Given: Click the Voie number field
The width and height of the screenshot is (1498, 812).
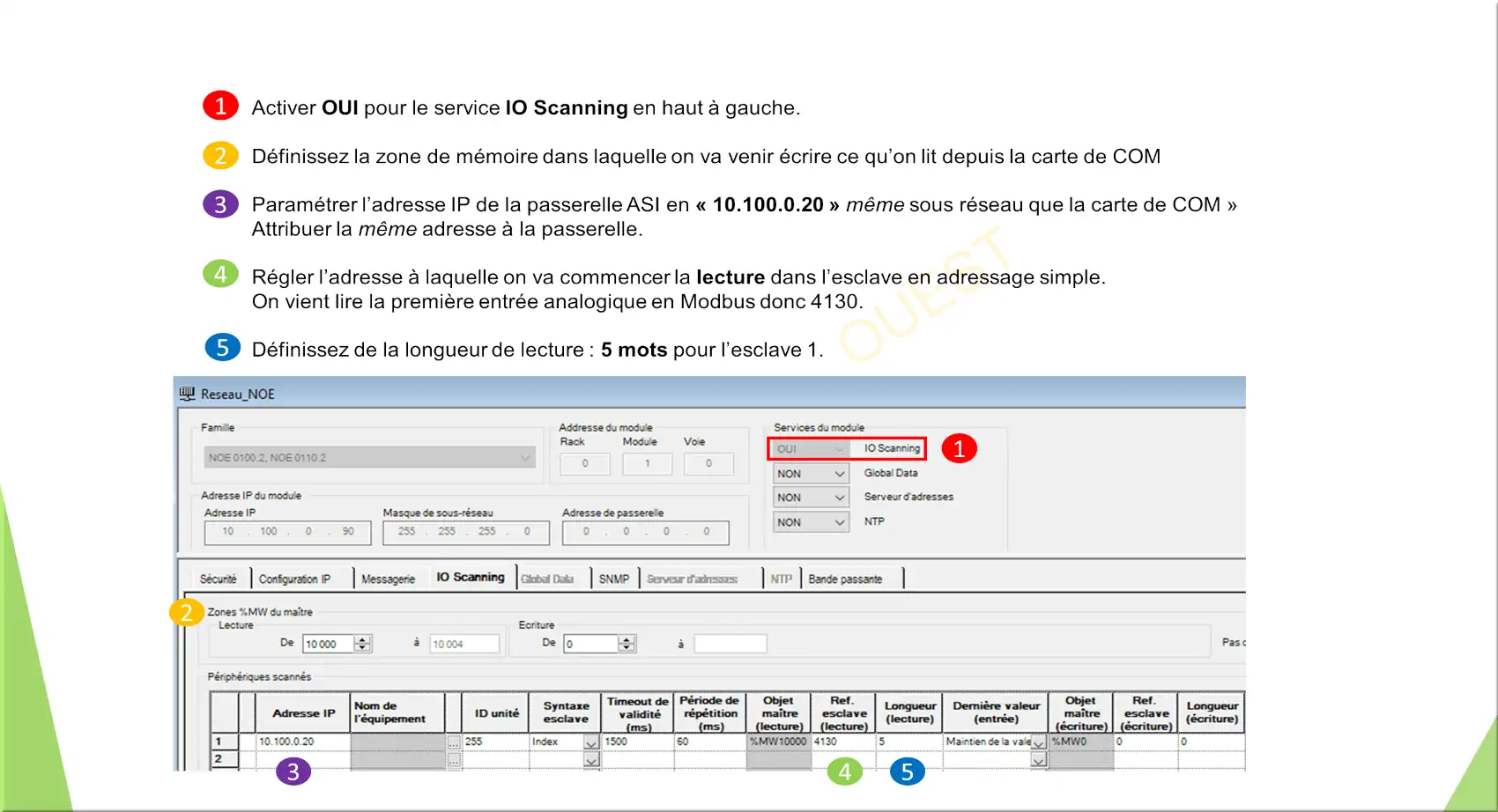Looking at the screenshot, I should coord(708,463).
